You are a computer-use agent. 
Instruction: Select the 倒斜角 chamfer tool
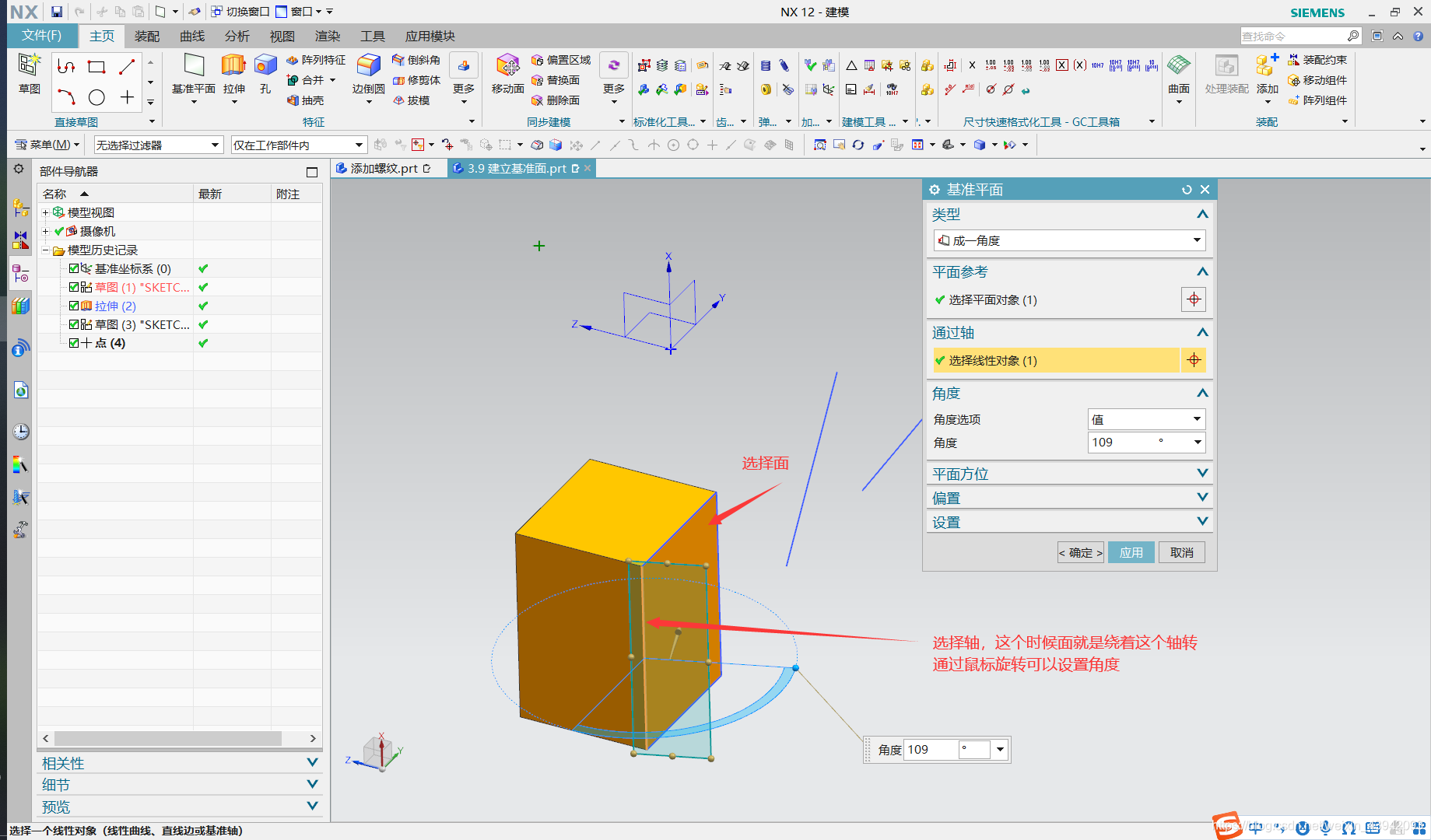[416, 60]
